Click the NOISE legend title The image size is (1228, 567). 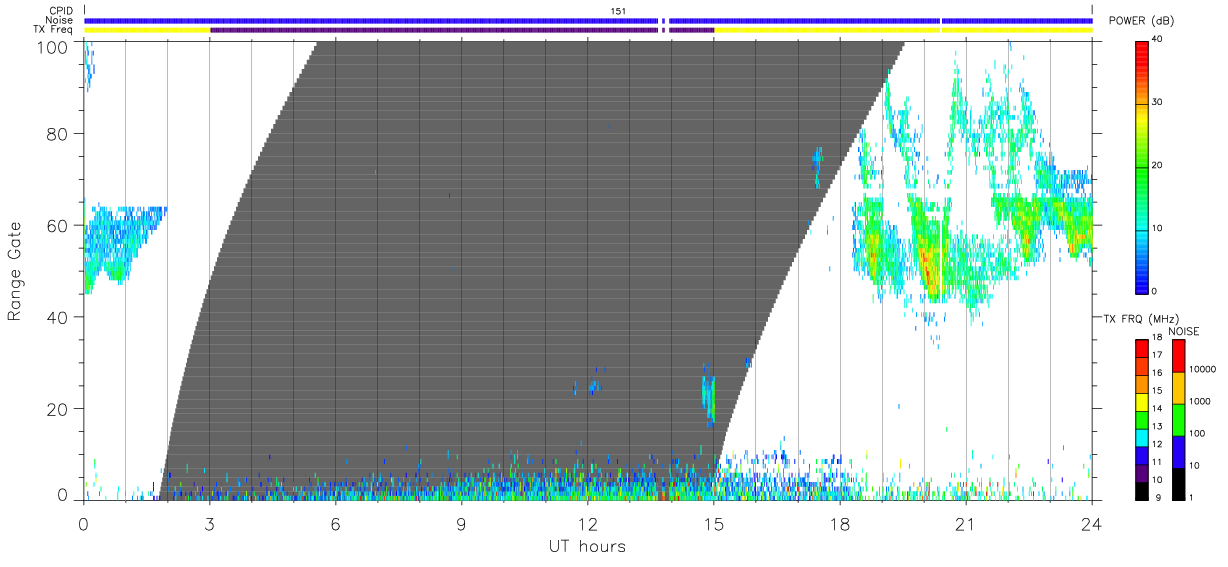point(1185,331)
